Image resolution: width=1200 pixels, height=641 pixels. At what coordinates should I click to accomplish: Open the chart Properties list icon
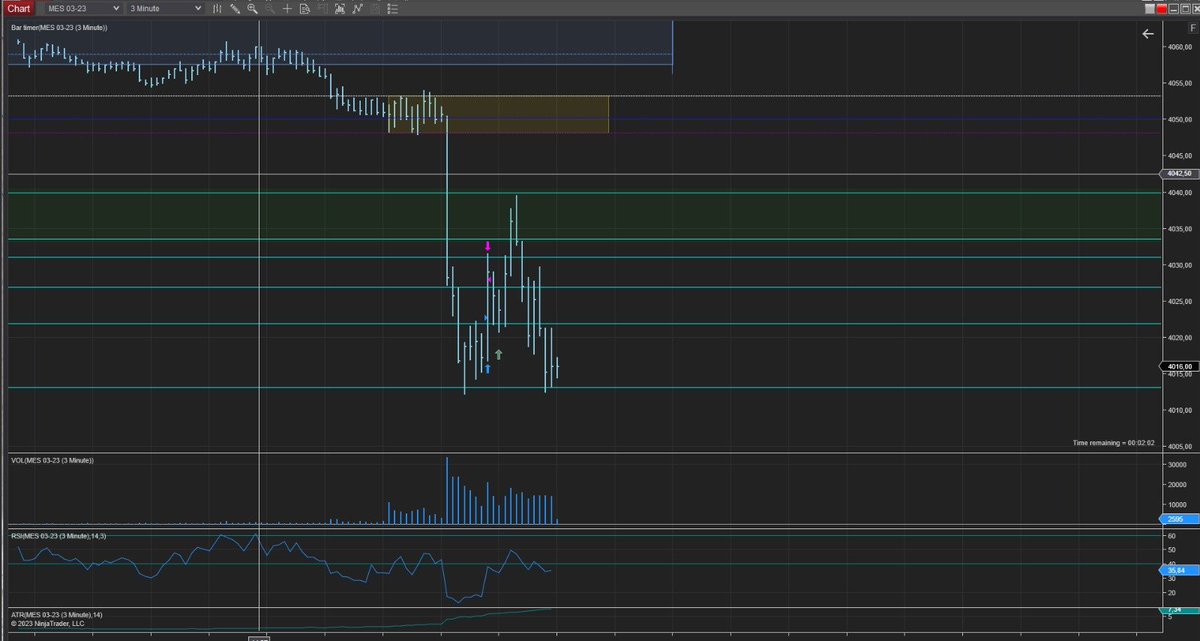point(392,8)
